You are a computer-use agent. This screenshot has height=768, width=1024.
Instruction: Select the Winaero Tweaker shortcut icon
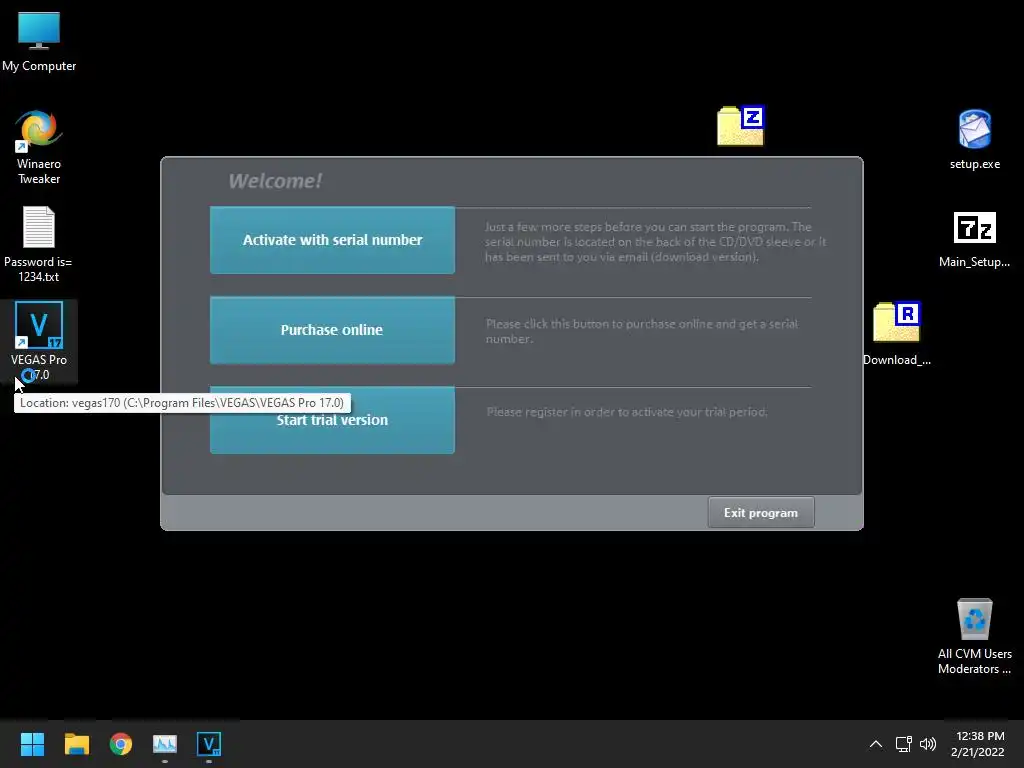39,148
